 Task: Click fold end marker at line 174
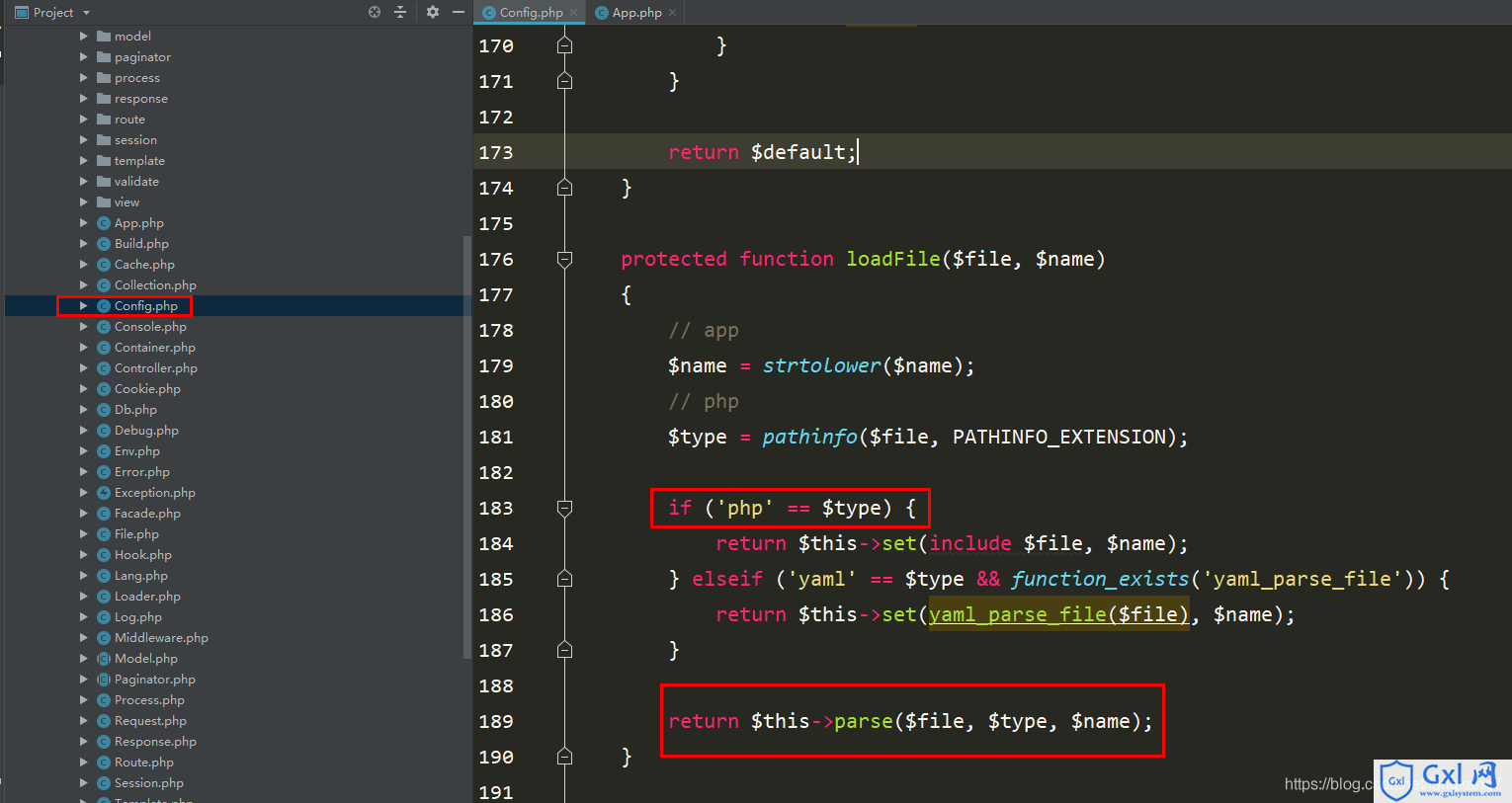click(x=564, y=188)
